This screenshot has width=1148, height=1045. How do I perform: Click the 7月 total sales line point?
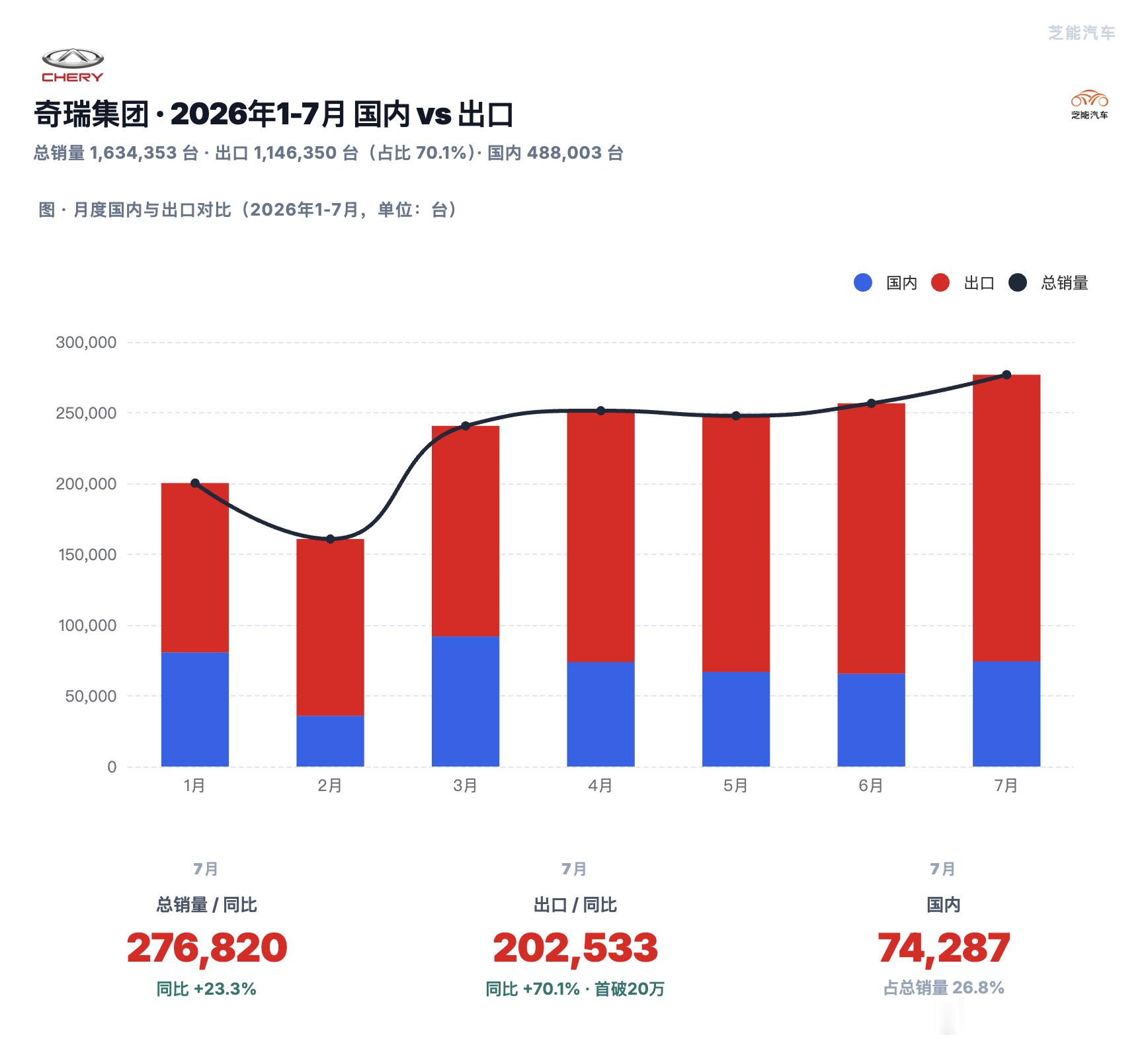tap(1006, 375)
